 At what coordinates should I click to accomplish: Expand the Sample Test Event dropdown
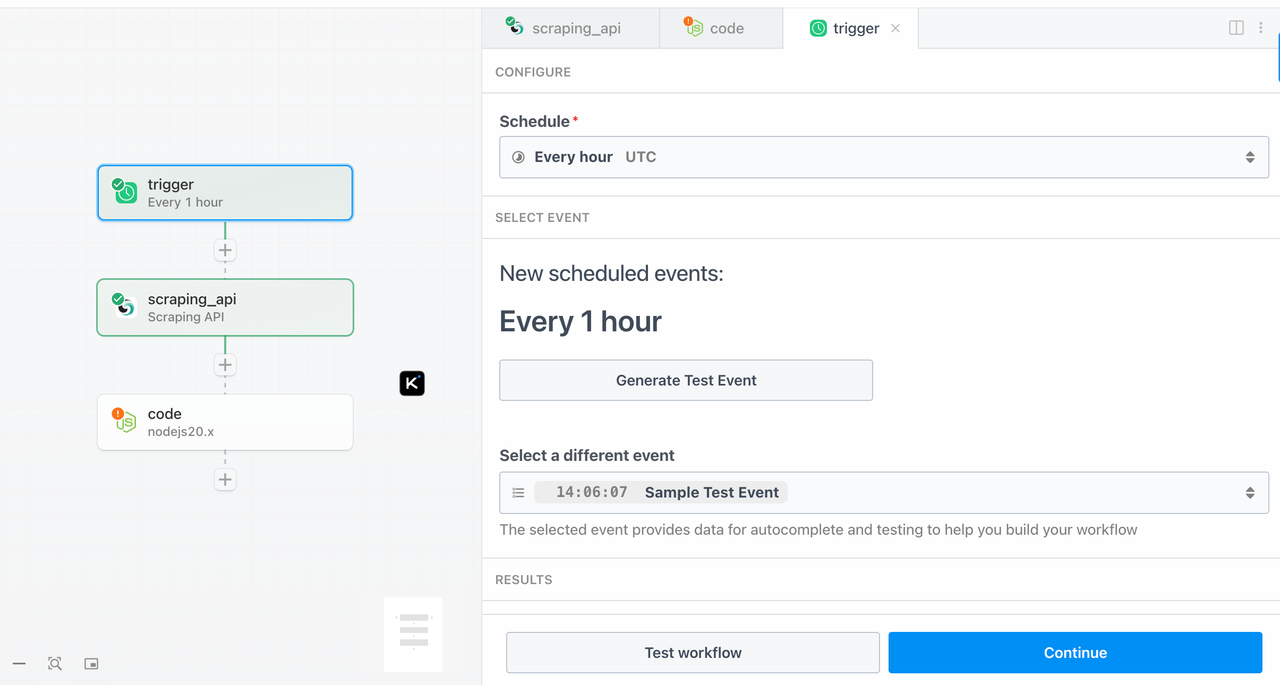click(x=884, y=493)
